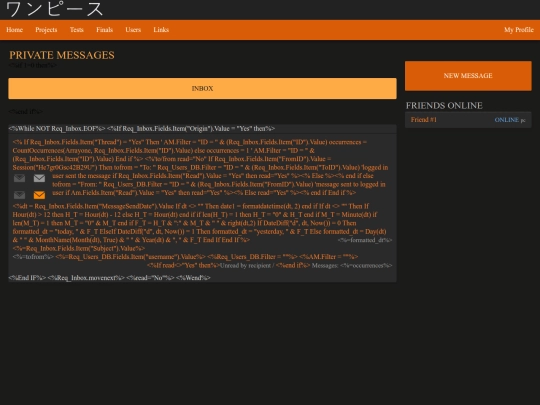Image resolution: width=540 pixels, height=405 pixels.
Task: Click the PRIVATE MESSAGES heading
Action: point(62,55)
